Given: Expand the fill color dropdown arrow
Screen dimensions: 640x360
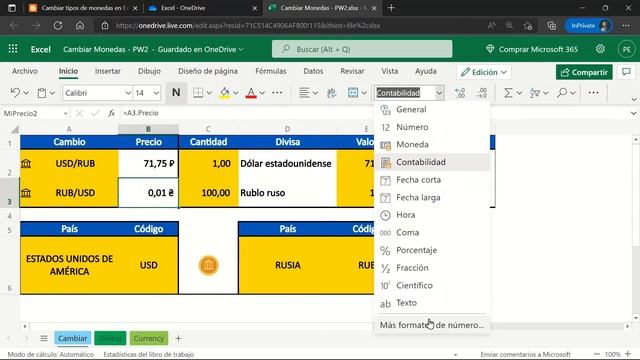Looking at the screenshot, I should coord(236,93).
